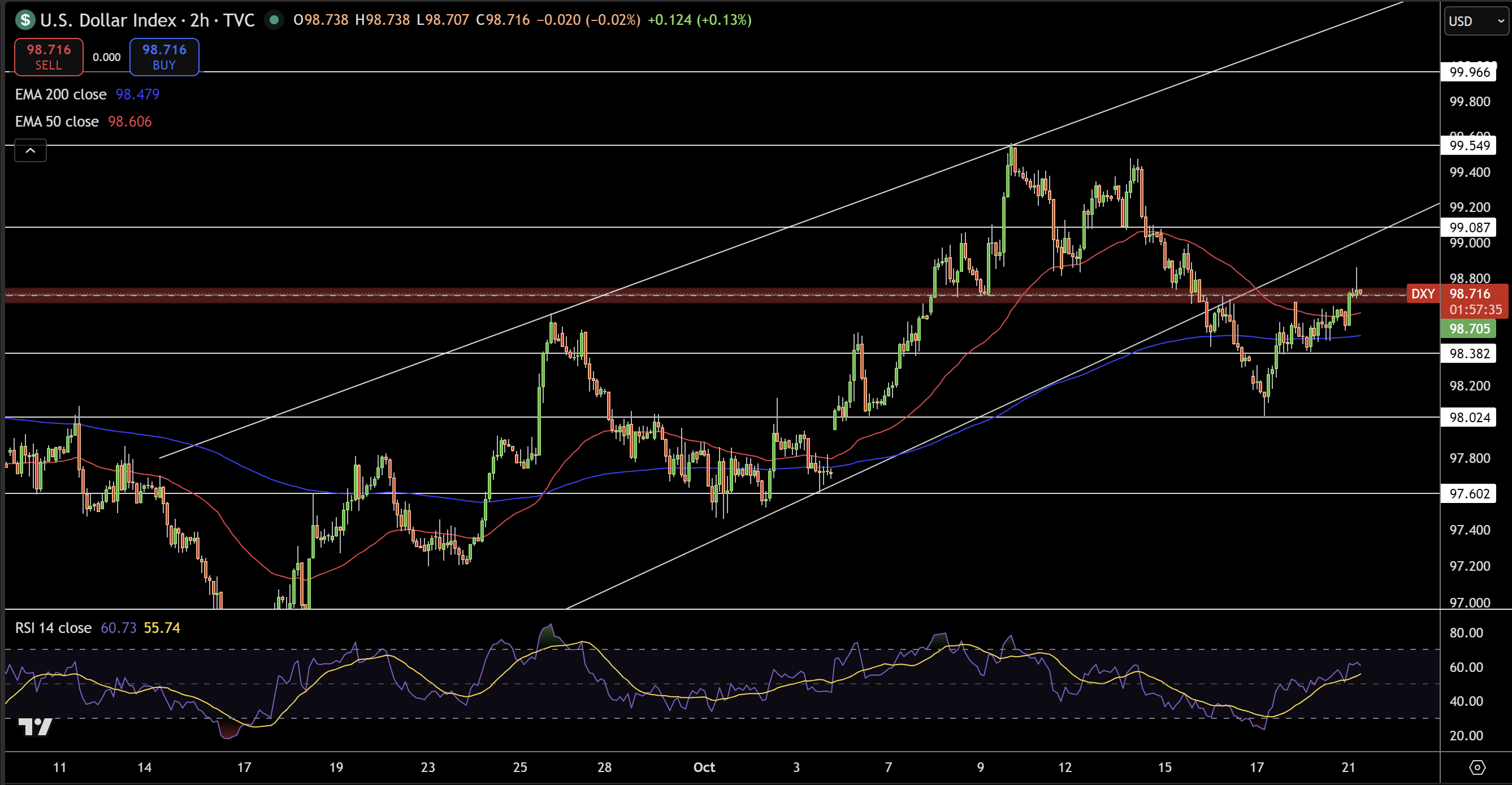Click the DXY price label tag
The height and width of the screenshot is (785, 1512).
[x=1423, y=294]
